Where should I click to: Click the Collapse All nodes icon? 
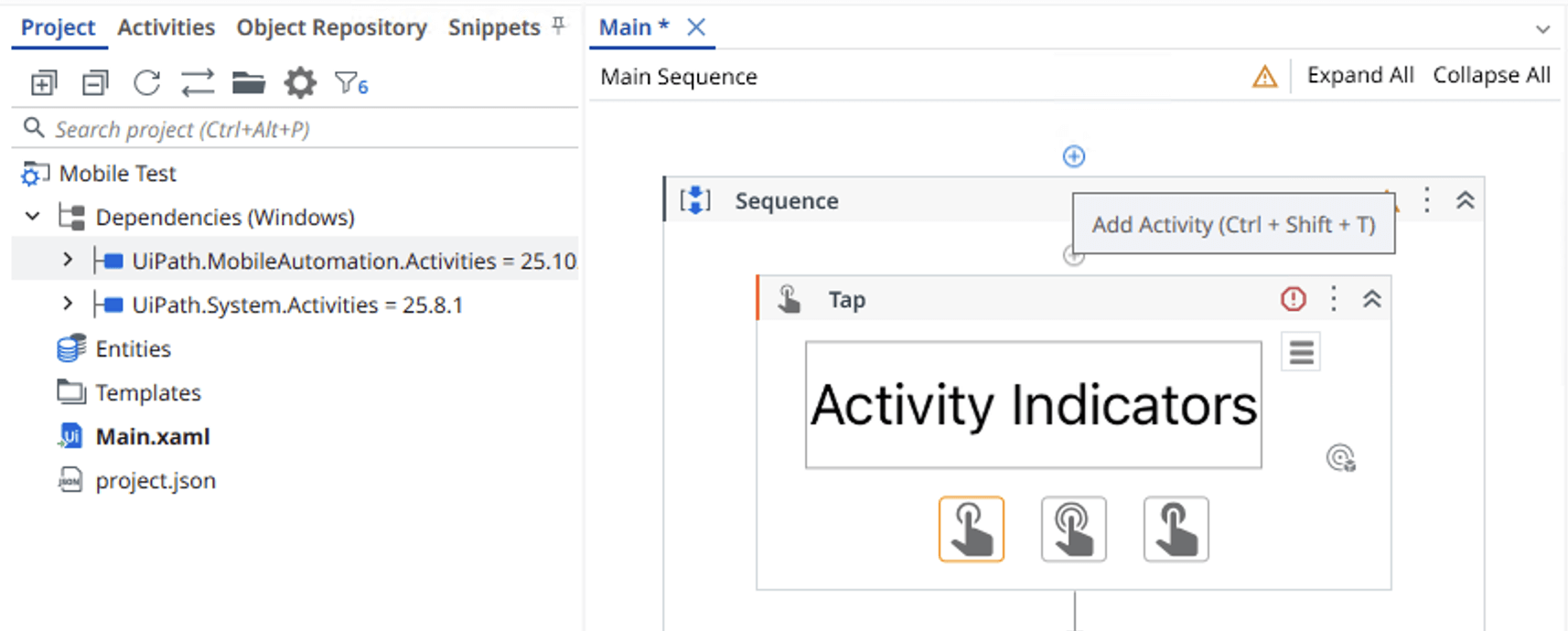[x=92, y=82]
